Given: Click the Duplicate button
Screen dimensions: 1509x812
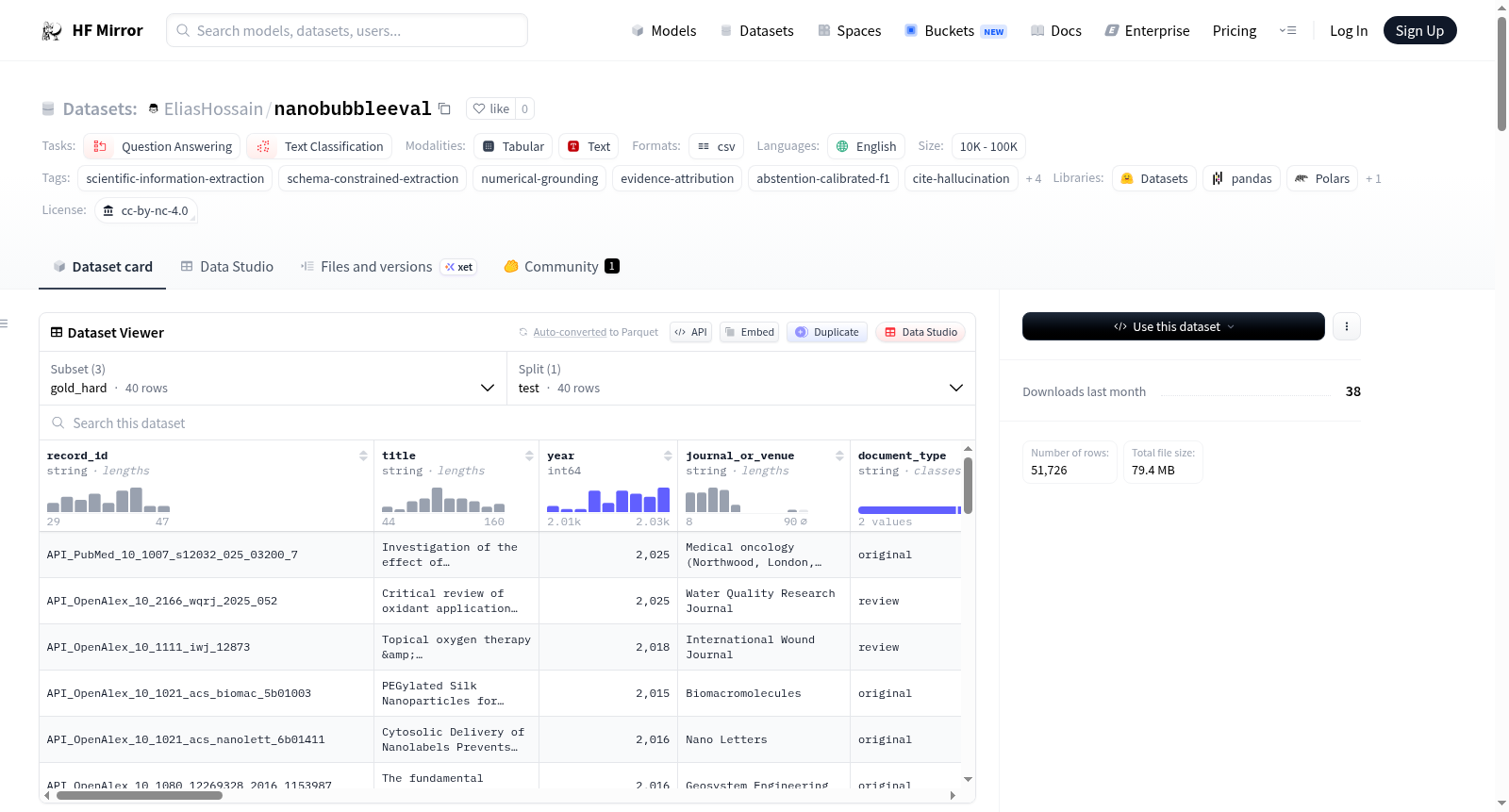Looking at the screenshot, I should click(827, 332).
